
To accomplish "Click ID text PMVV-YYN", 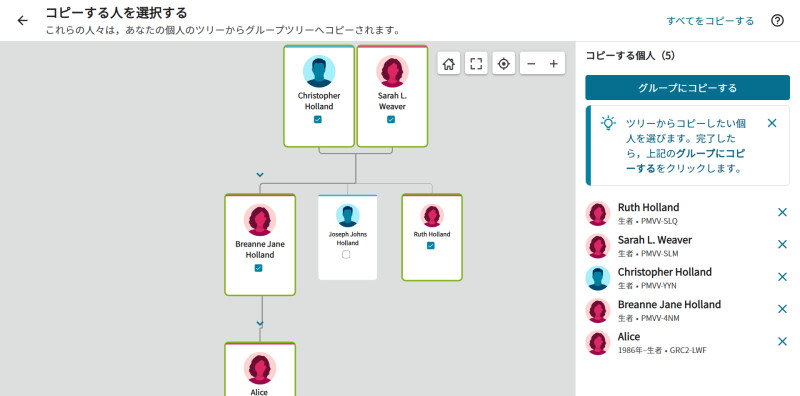I will point(659,286).
